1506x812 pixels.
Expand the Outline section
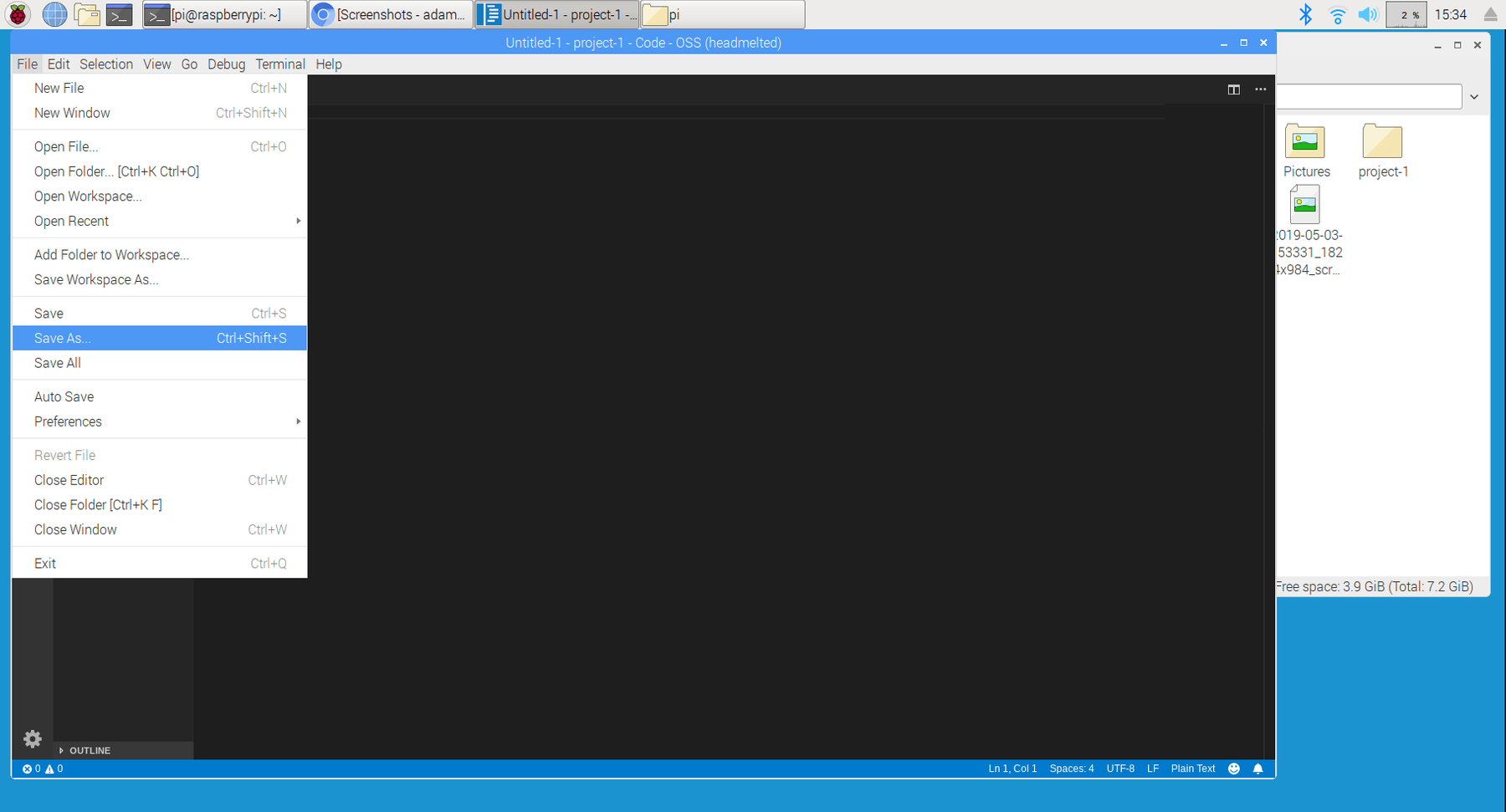click(x=89, y=750)
